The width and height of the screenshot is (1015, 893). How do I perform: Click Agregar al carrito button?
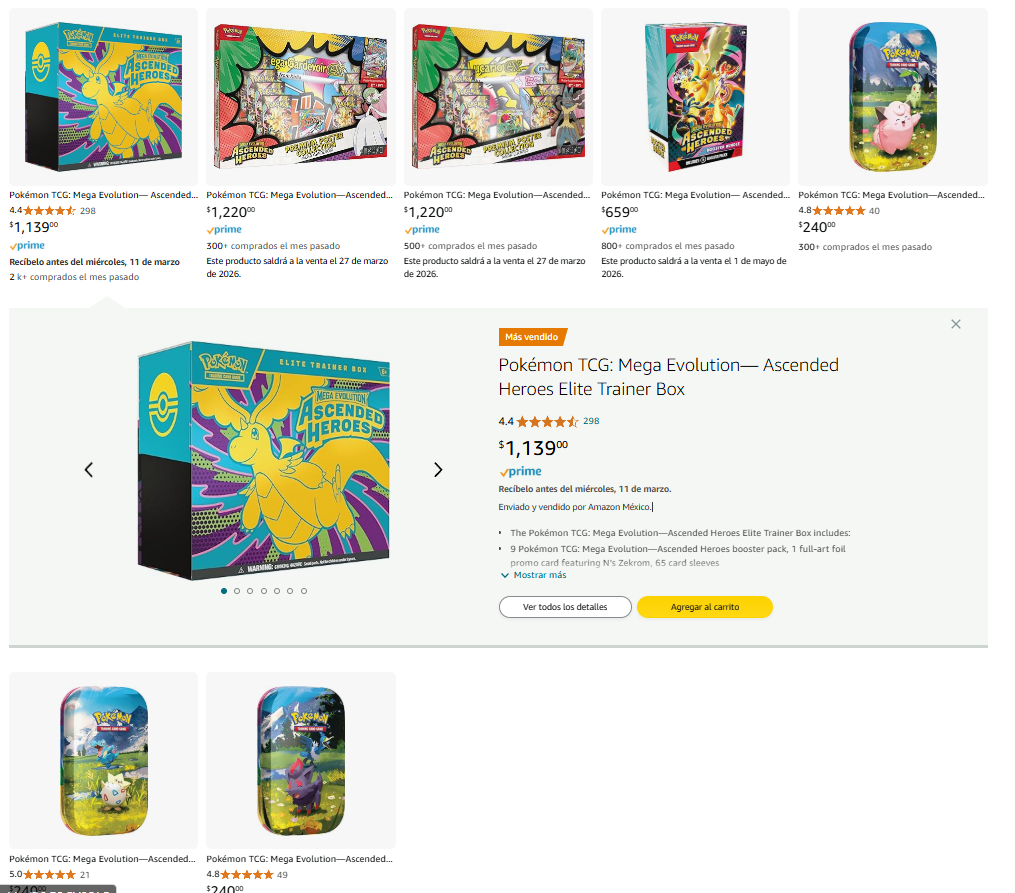point(705,607)
